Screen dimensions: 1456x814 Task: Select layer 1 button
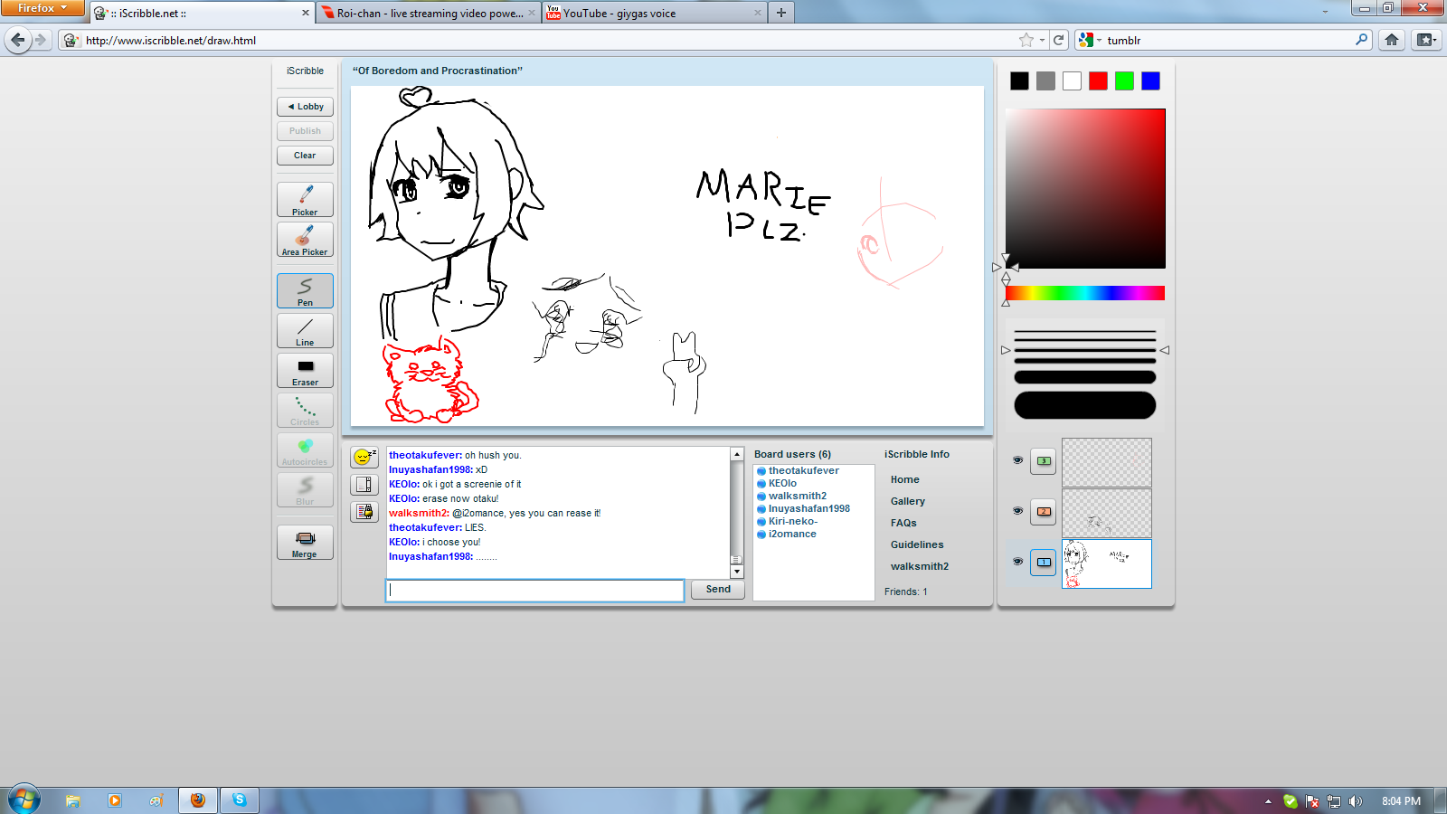coord(1044,563)
